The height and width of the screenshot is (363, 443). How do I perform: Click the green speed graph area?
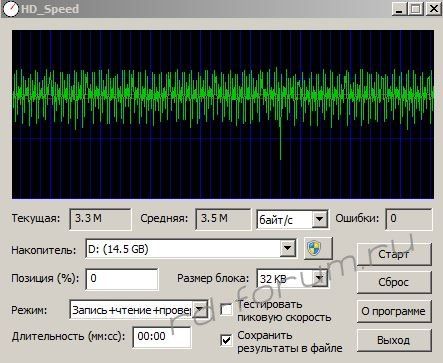223,114
